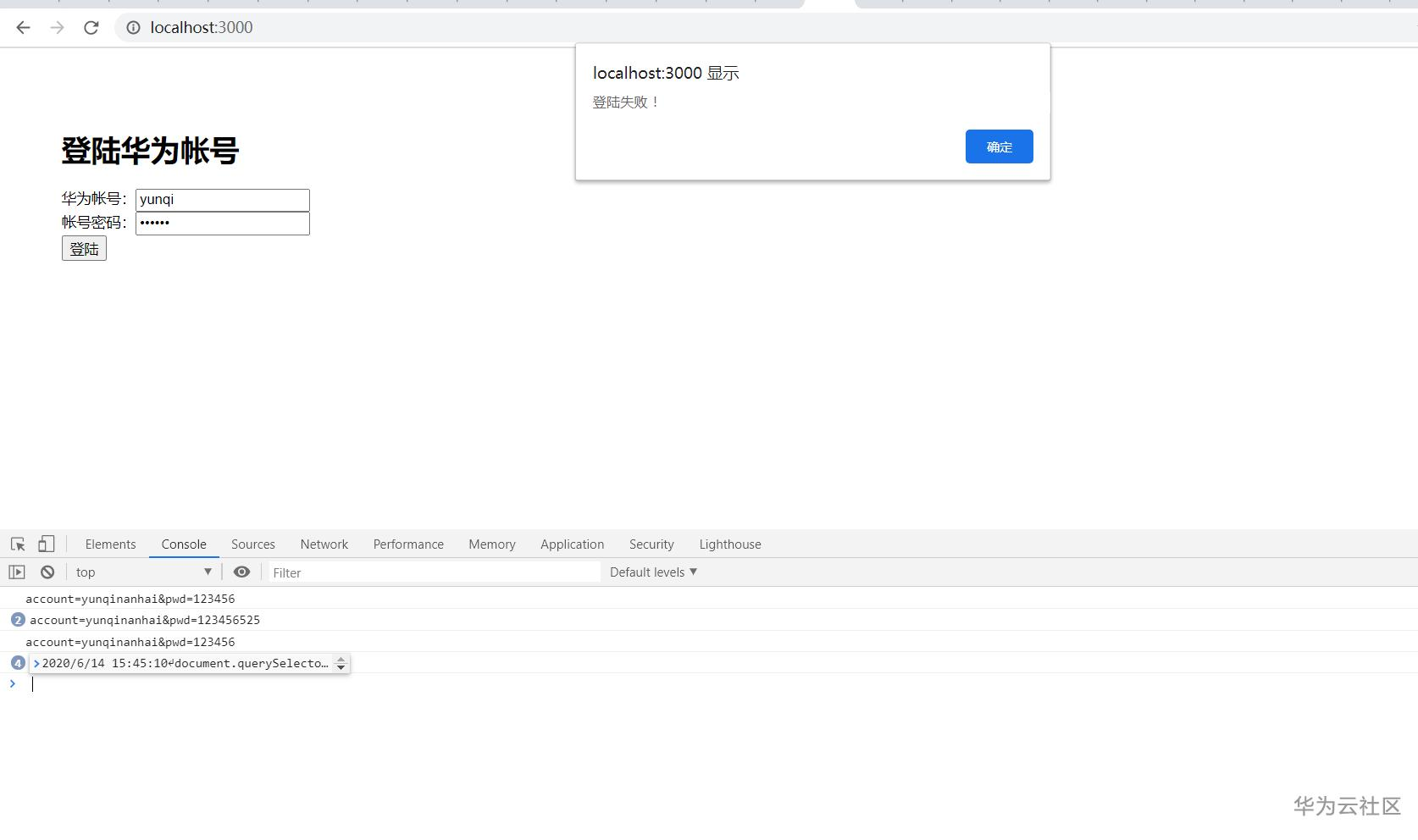Image resolution: width=1418 pixels, height=840 pixels.
Task: Reload the localhost:3000 page
Action: pyautogui.click(x=91, y=27)
